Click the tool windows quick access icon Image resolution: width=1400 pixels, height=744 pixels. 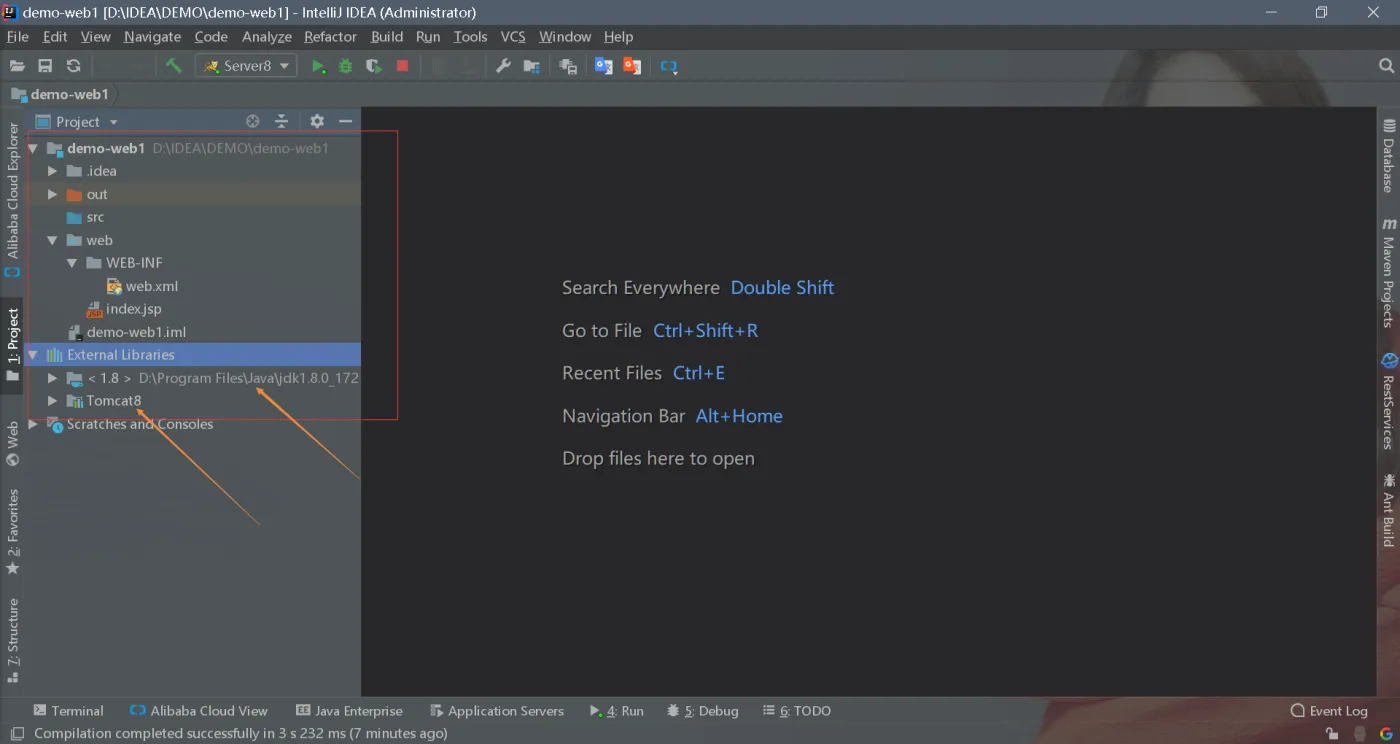coord(17,733)
